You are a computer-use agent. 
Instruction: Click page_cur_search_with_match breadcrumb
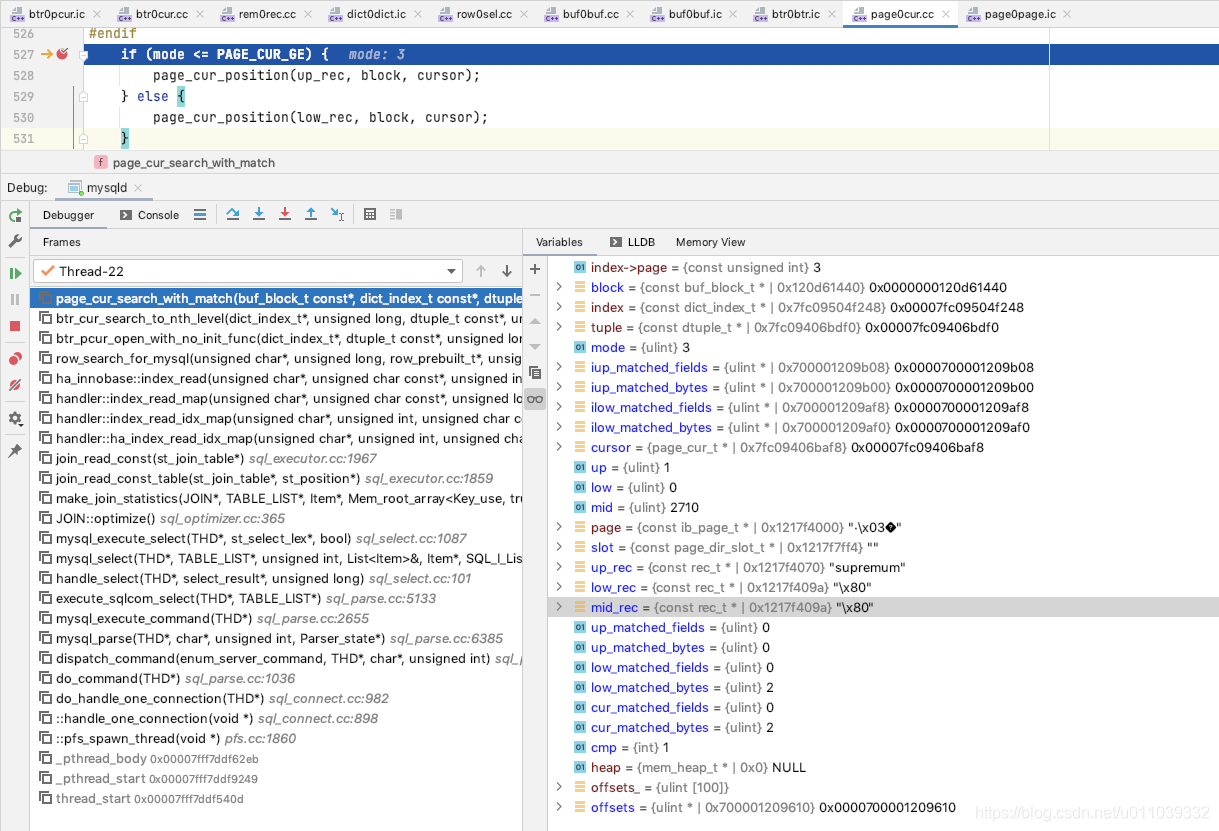[x=193, y=162]
